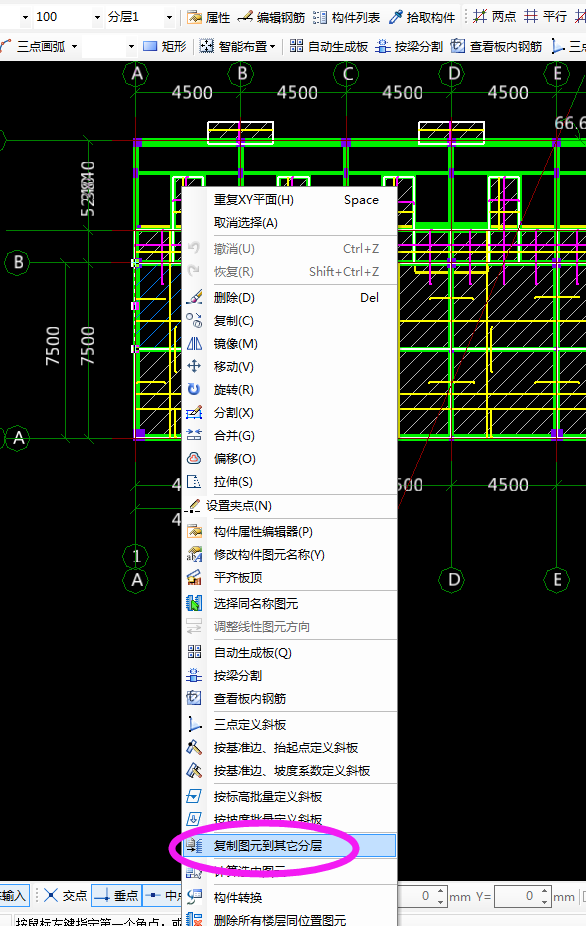The width and height of the screenshot is (586, 926).
Task: Expand the 100 value dropdown
Action: 97,17
